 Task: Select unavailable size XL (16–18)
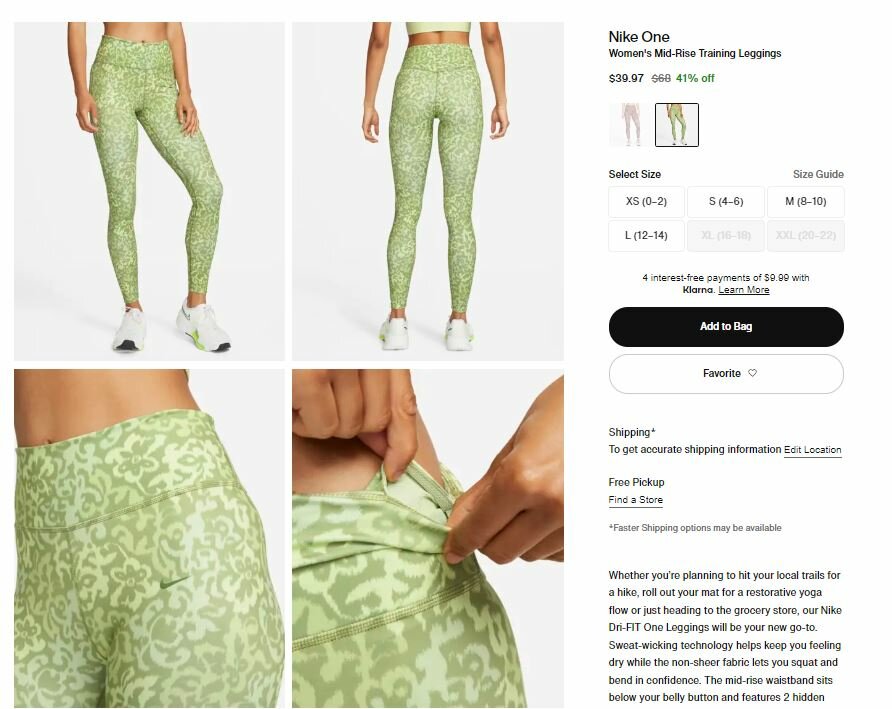[726, 236]
